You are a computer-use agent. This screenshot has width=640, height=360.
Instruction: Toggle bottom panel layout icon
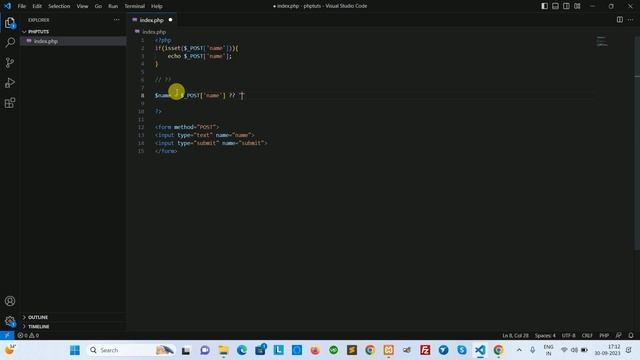pyautogui.click(x=556, y=6)
